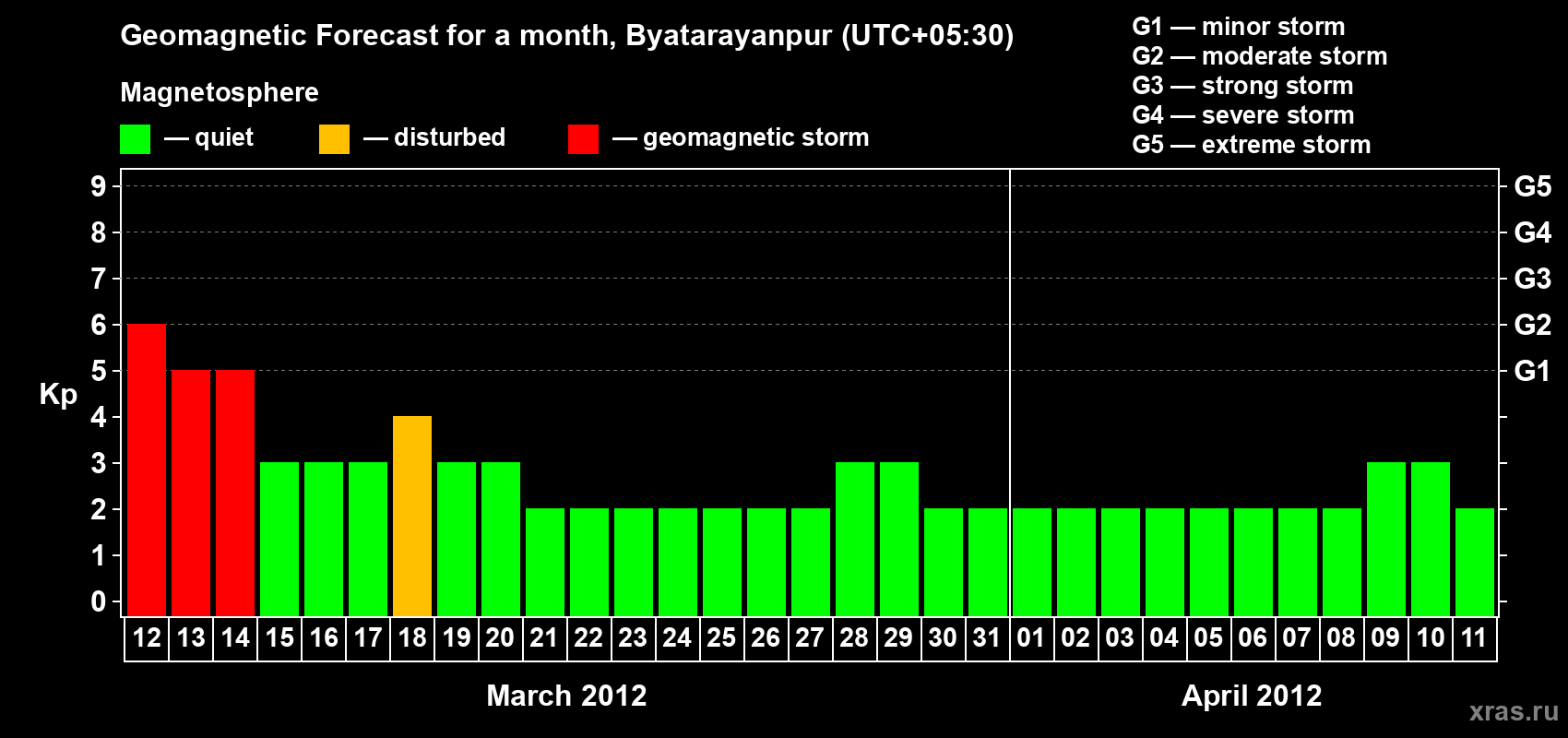Click date label 24 on axis
Viewport: 1568px width, 738px height.
tap(677, 637)
